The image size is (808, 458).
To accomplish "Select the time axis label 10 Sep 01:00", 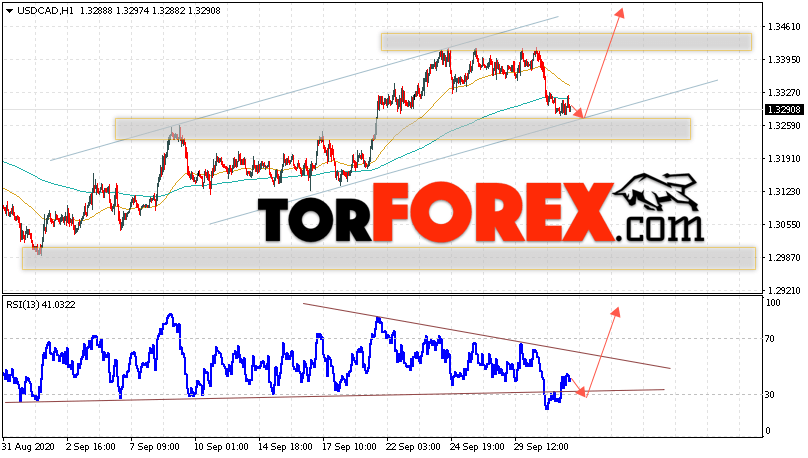I will coord(221,447).
